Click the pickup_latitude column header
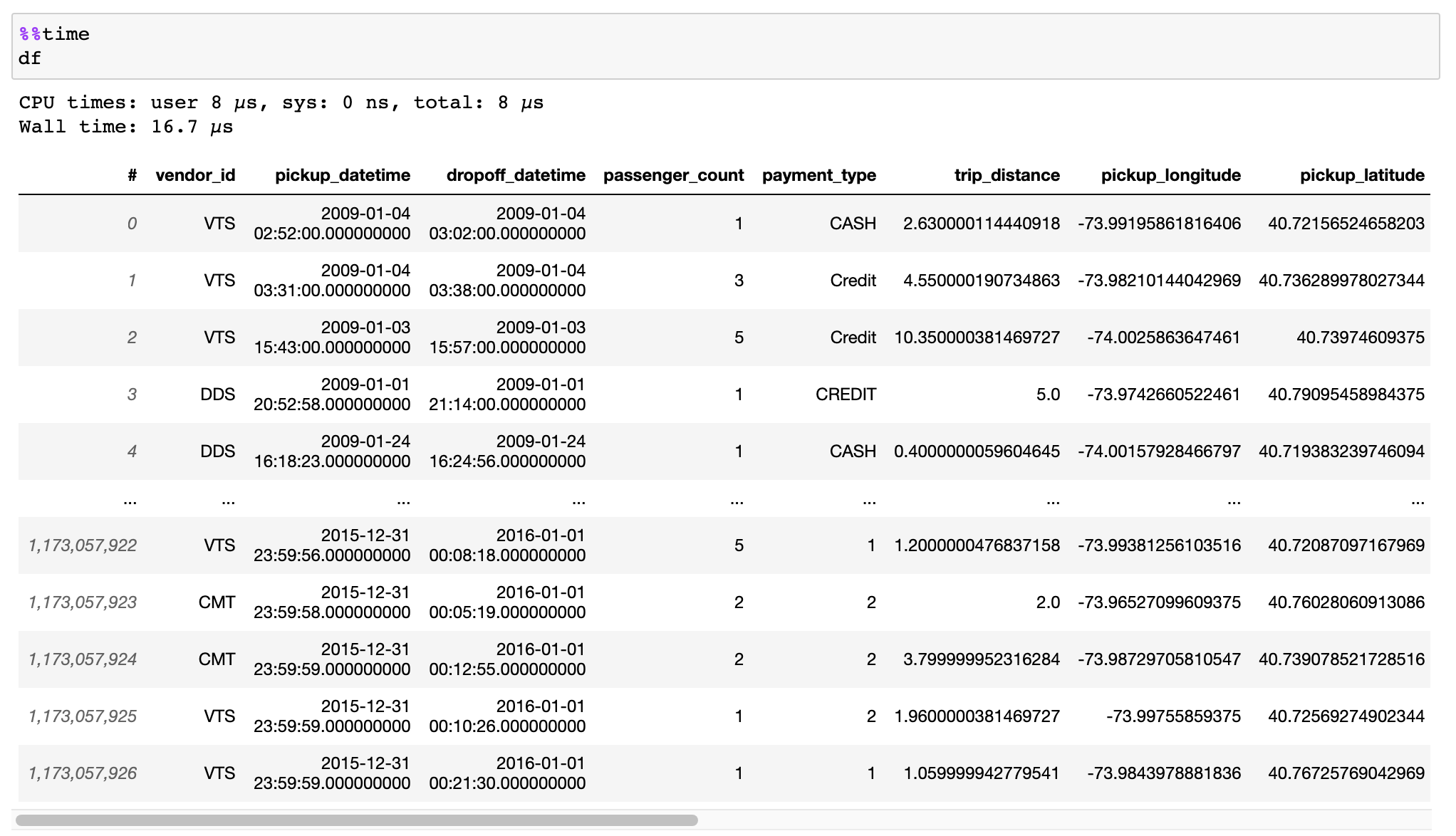 tap(1361, 175)
